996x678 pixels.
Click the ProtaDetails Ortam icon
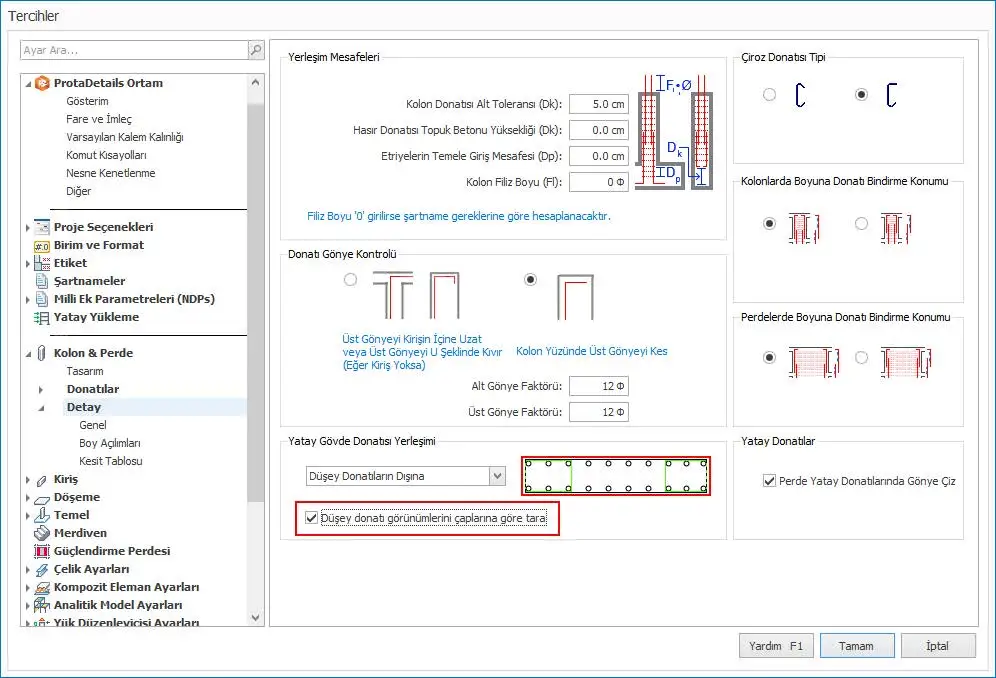tap(42, 83)
